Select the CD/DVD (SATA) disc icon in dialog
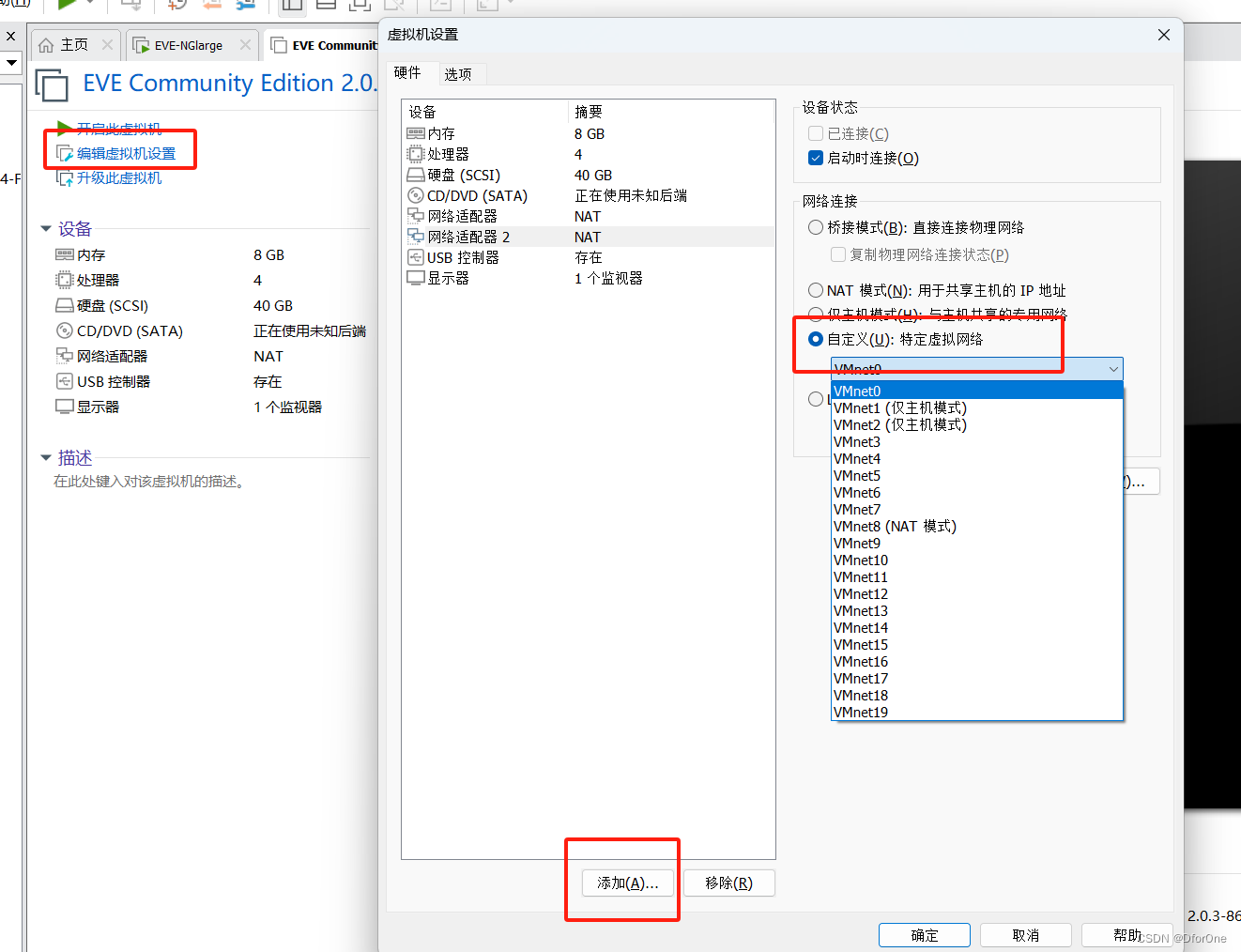1241x952 pixels. coord(416,195)
